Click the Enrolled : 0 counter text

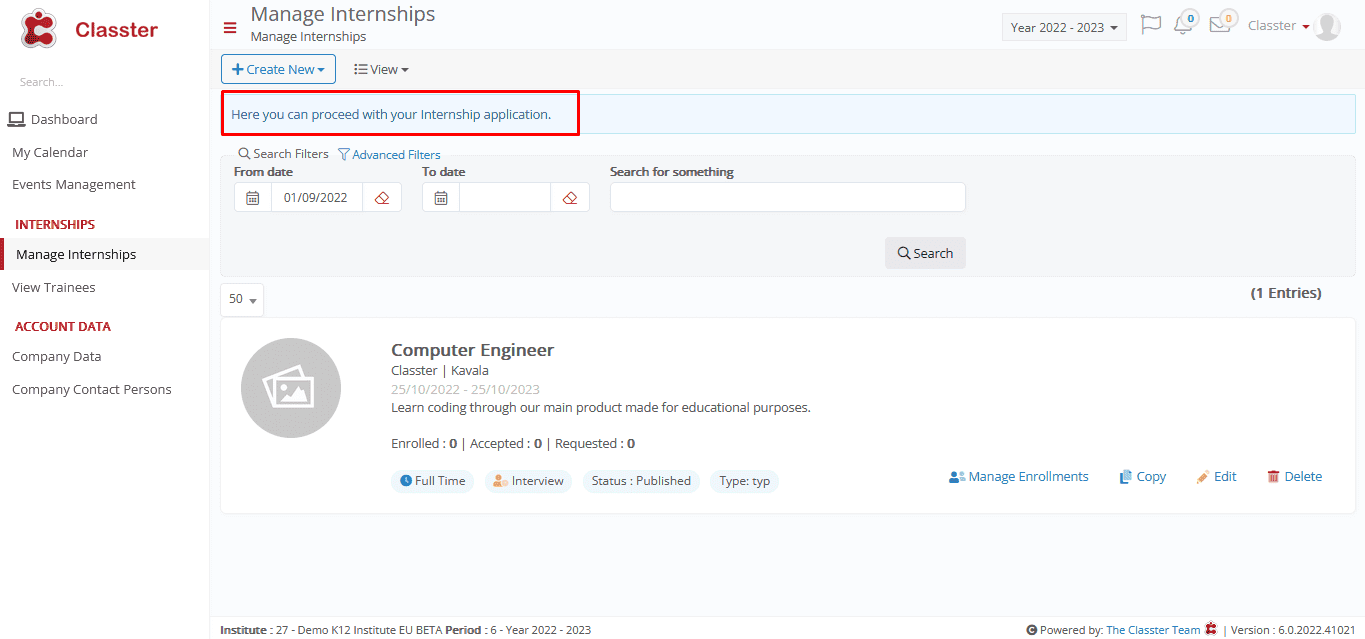424,443
